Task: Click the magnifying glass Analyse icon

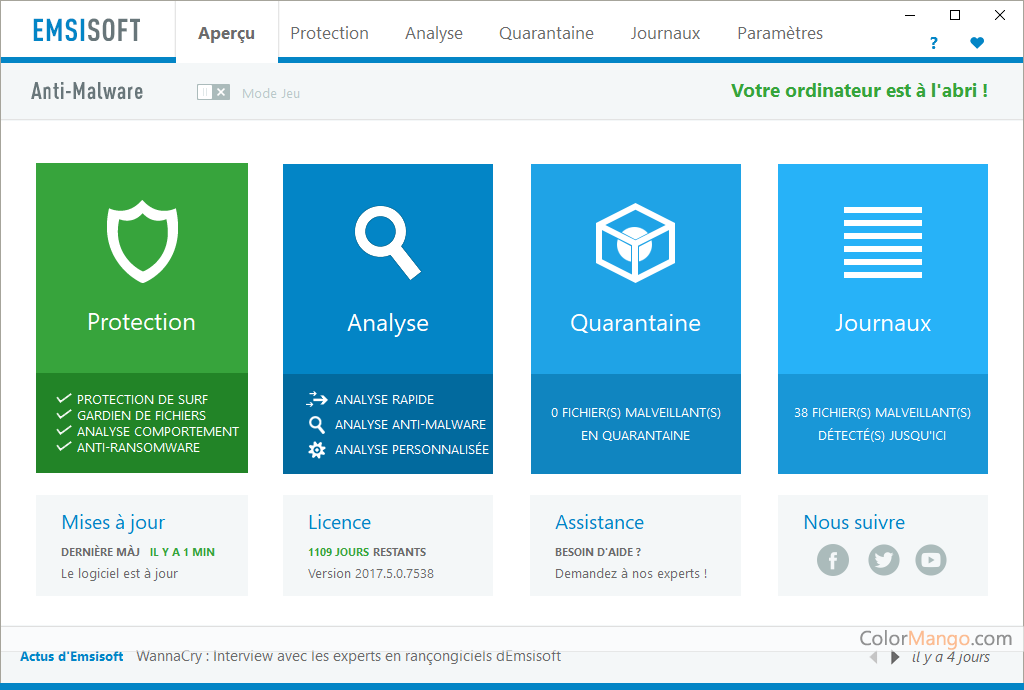Action: [388, 243]
